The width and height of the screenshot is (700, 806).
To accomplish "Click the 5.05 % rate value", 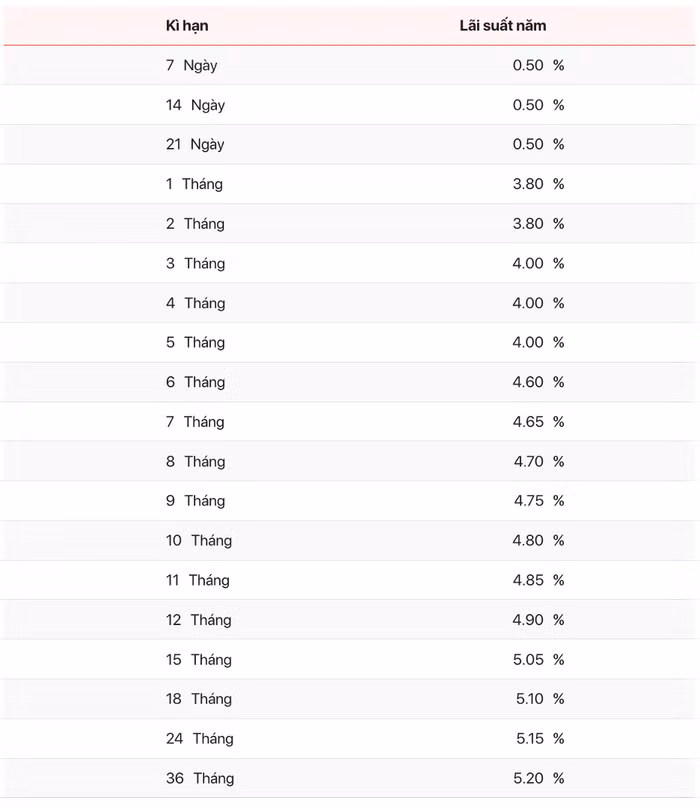I will (538, 659).
